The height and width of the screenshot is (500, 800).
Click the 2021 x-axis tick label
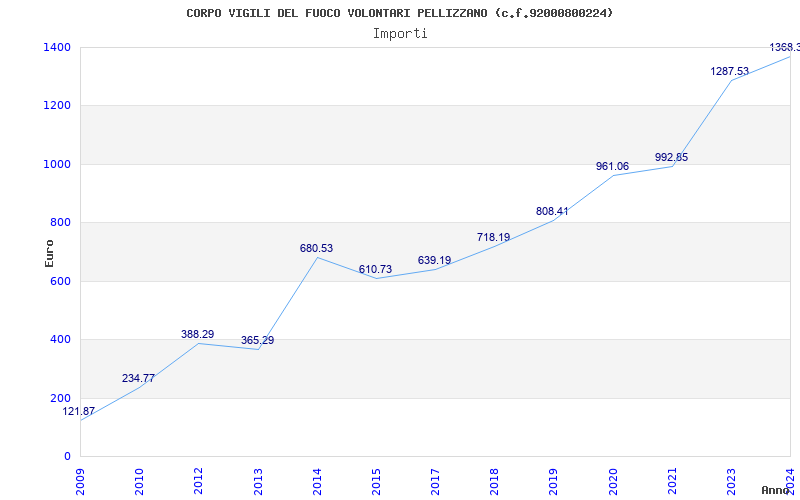coord(672,481)
